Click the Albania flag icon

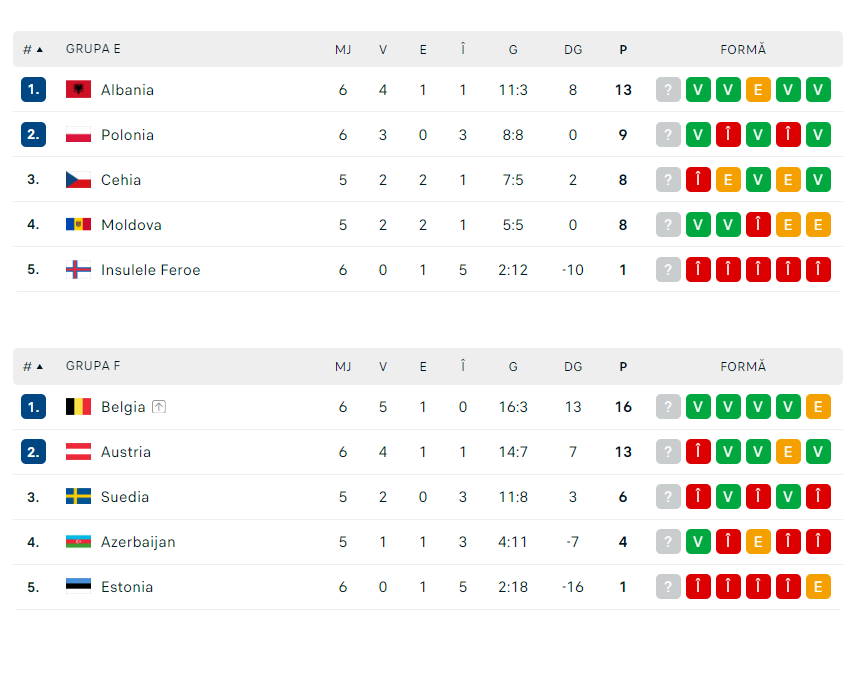coord(76,89)
